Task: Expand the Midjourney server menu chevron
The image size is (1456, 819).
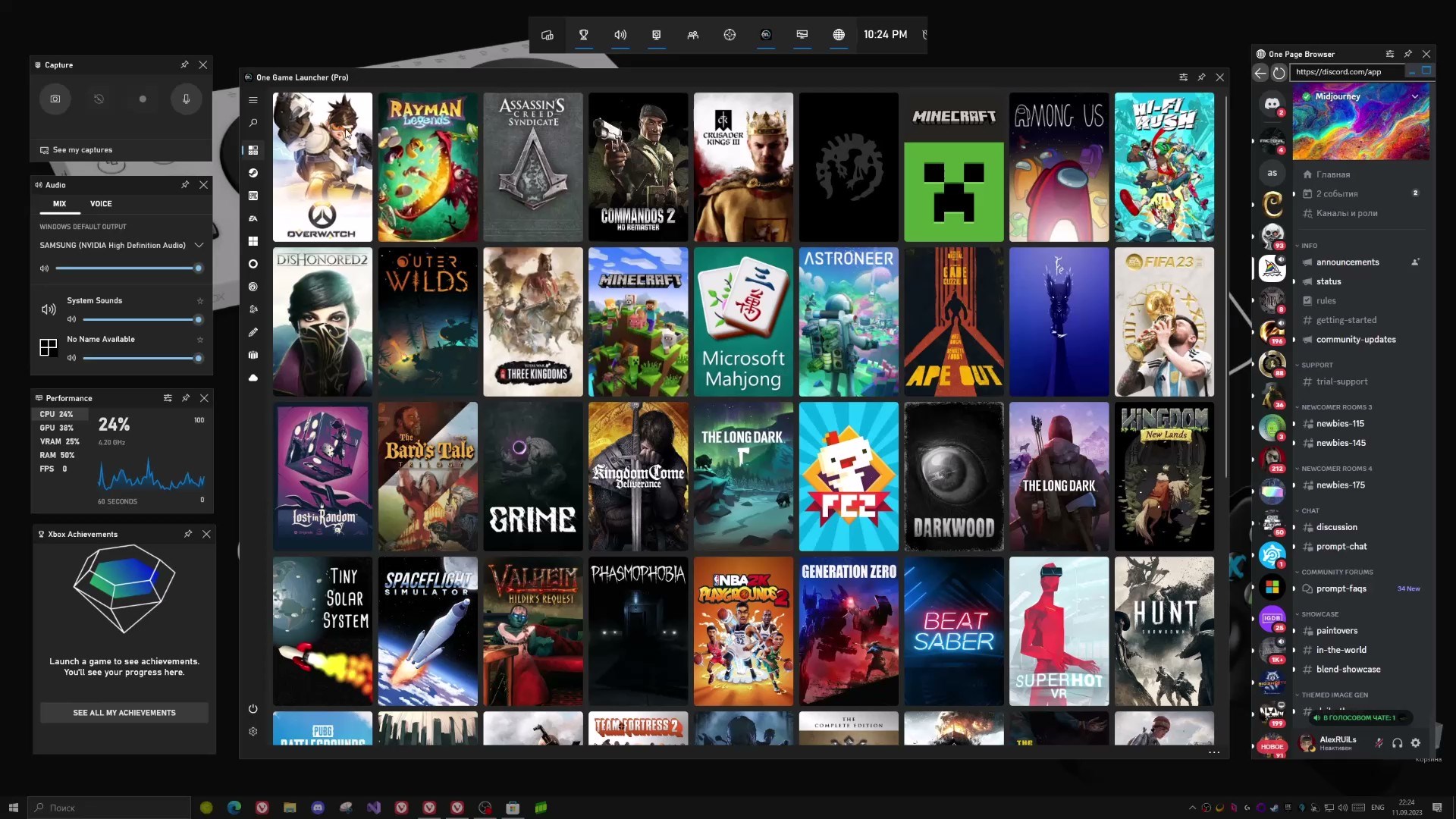Action: (x=1415, y=96)
